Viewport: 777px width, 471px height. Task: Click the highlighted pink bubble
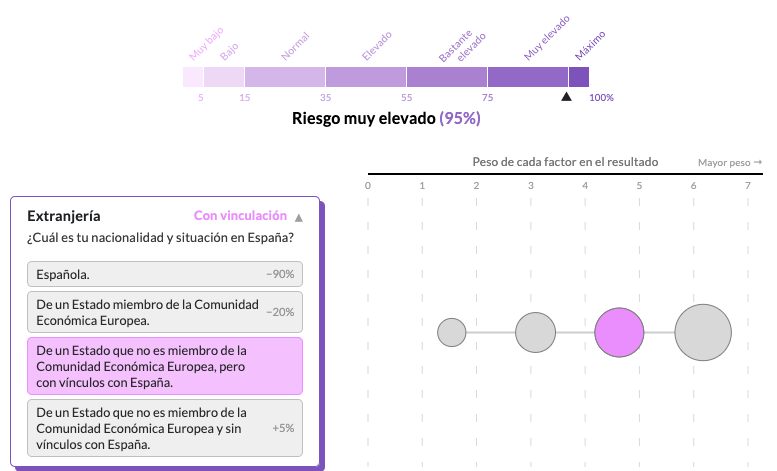coord(619,333)
